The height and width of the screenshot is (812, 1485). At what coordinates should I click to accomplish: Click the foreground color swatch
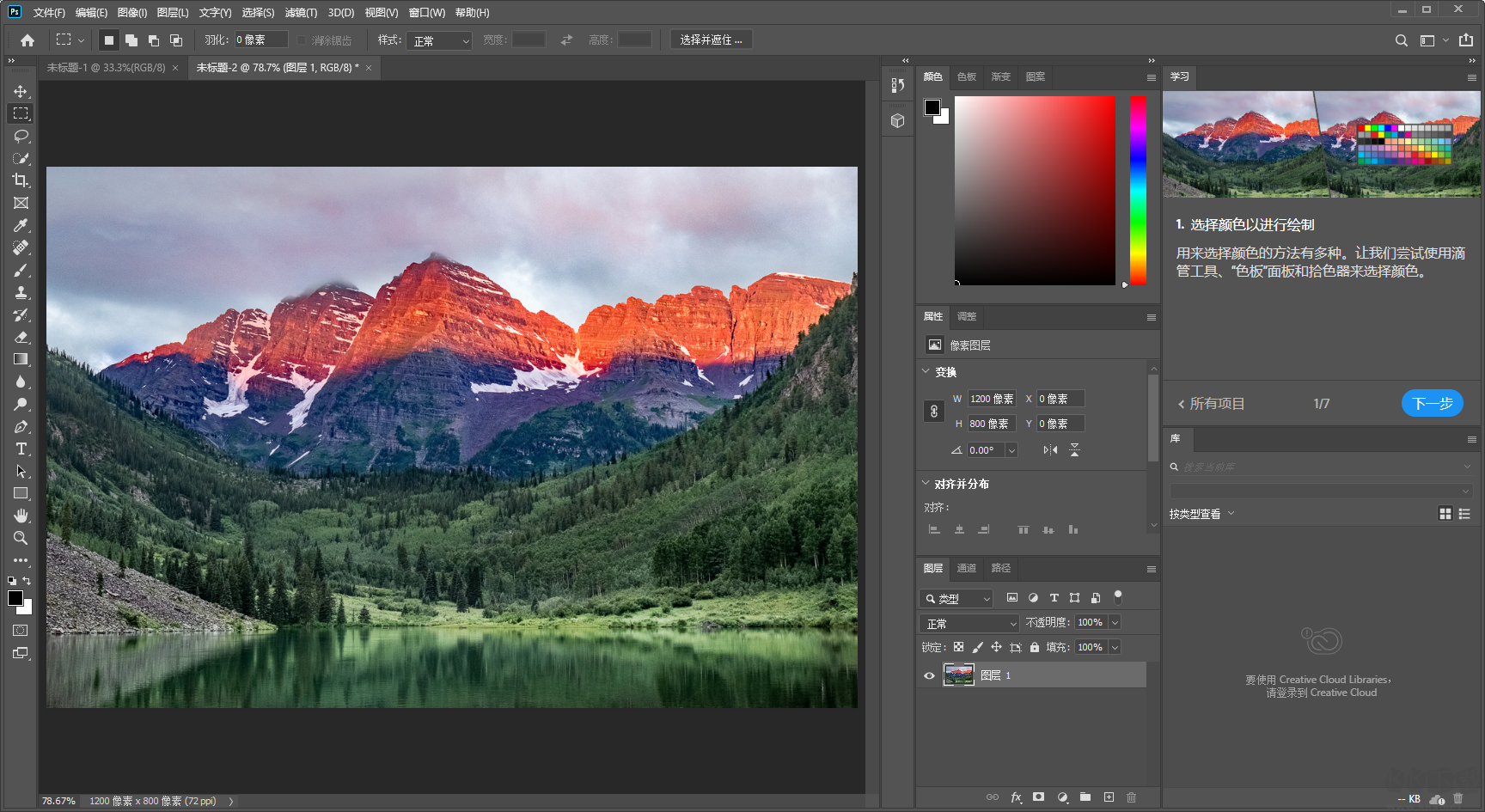(x=15, y=599)
